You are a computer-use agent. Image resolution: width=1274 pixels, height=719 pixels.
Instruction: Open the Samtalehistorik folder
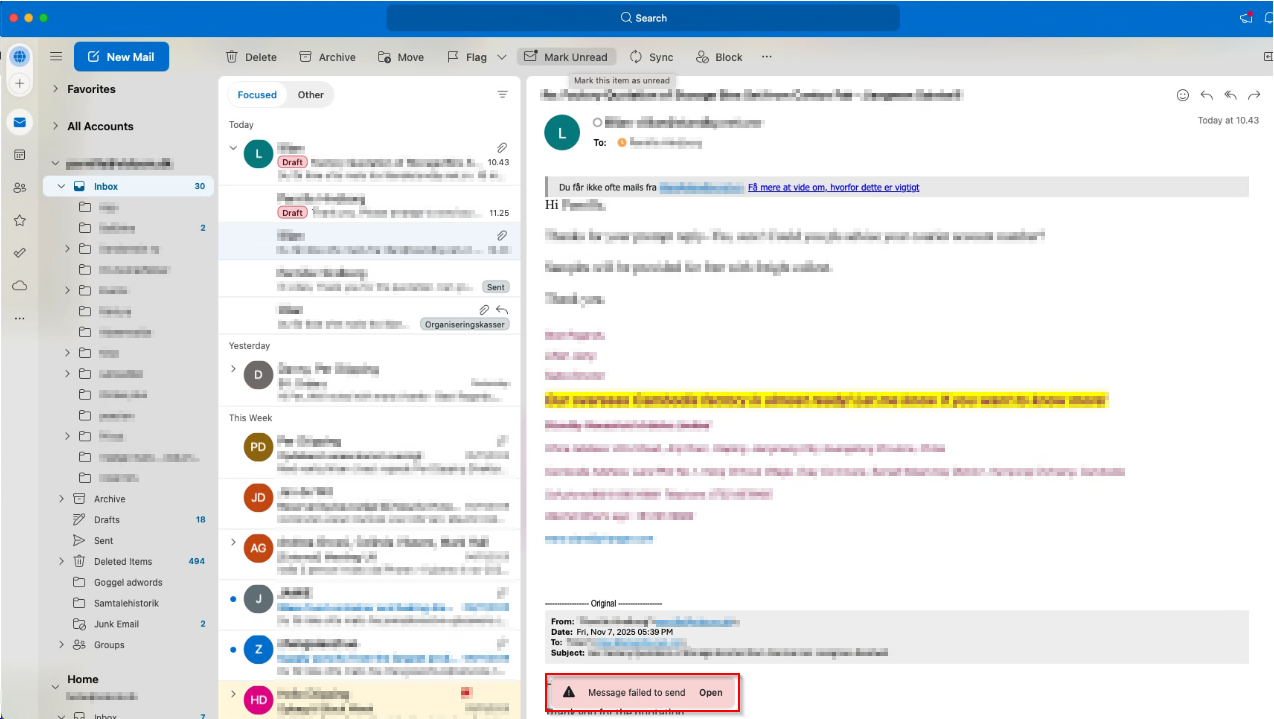128,603
